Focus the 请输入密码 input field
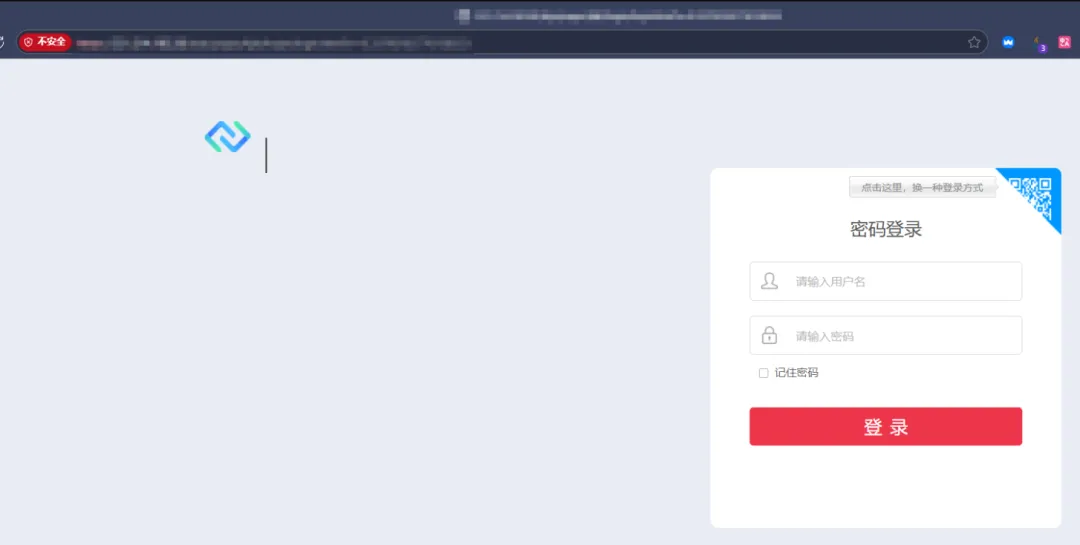Image resolution: width=1080 pixels, height=545 pixels. 886,336
